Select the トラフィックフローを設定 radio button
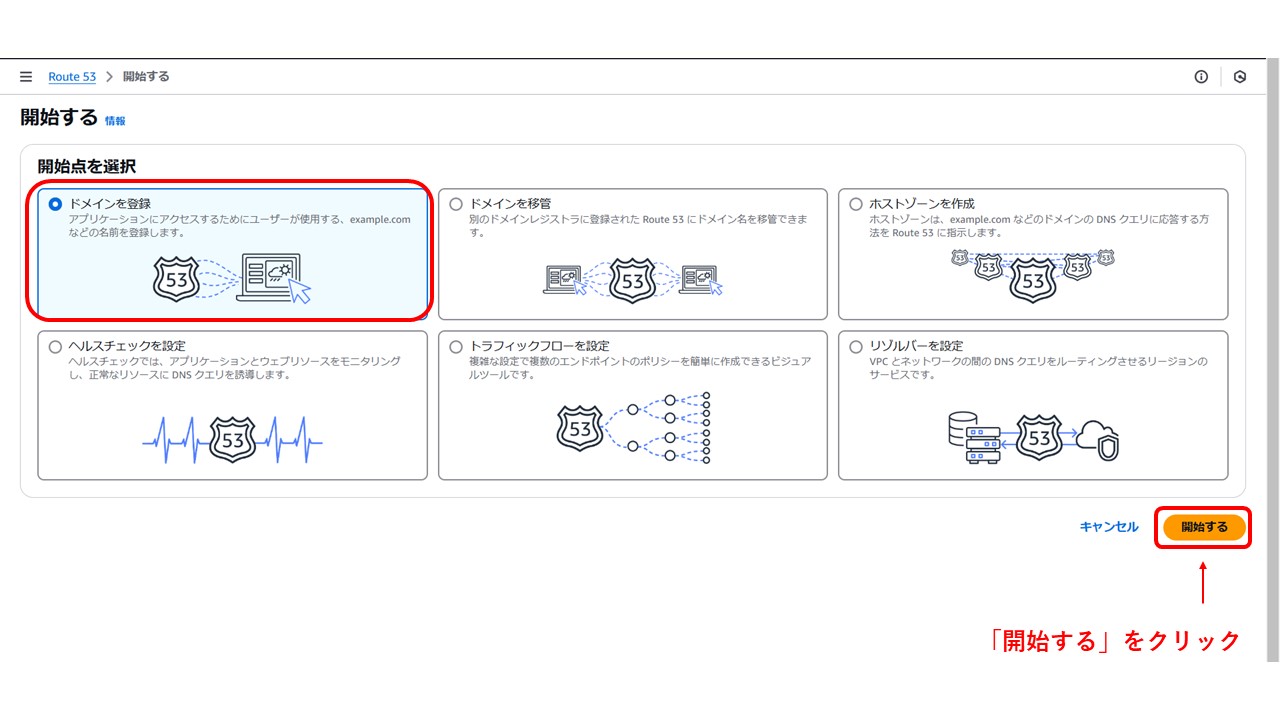 [456, 347]
